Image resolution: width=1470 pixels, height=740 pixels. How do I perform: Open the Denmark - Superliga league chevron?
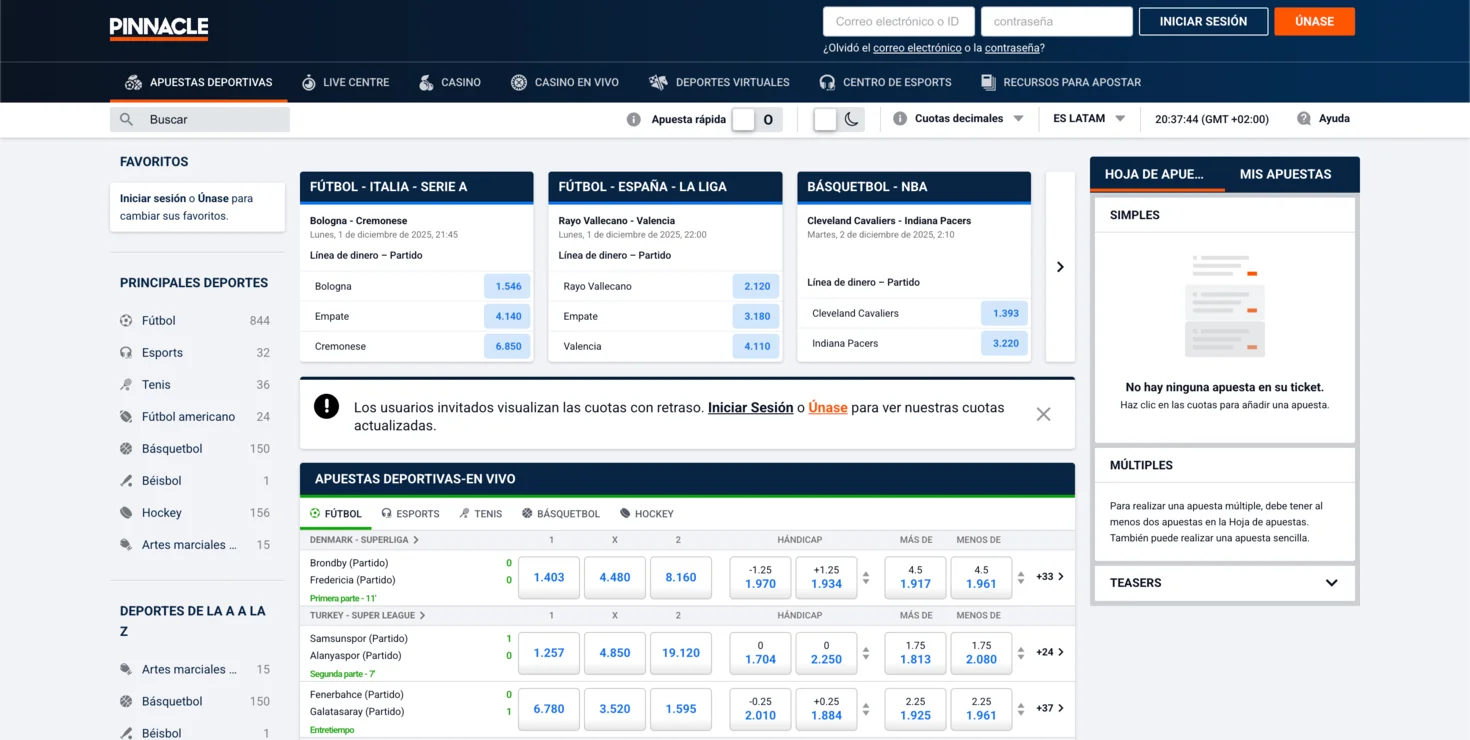pyautogui.click(x=416, y=540)
